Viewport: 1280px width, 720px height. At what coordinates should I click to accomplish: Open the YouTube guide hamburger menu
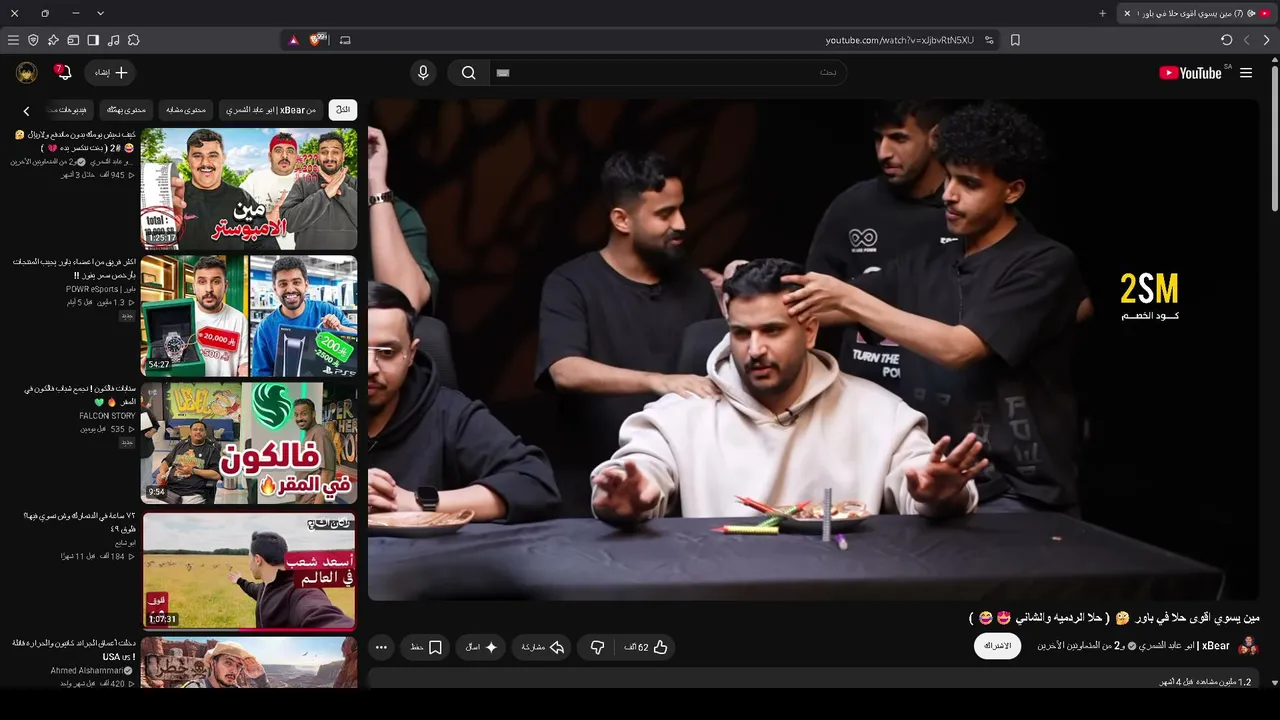1246,73
